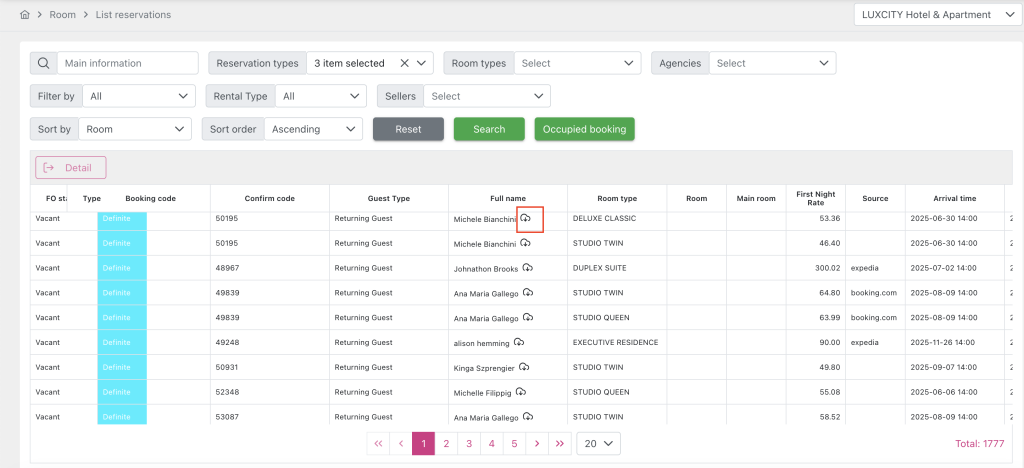Viewport: 1024px width, 468px height.
Task: Click the home icon in the breadcrumb
Action: tap(25, 15)
